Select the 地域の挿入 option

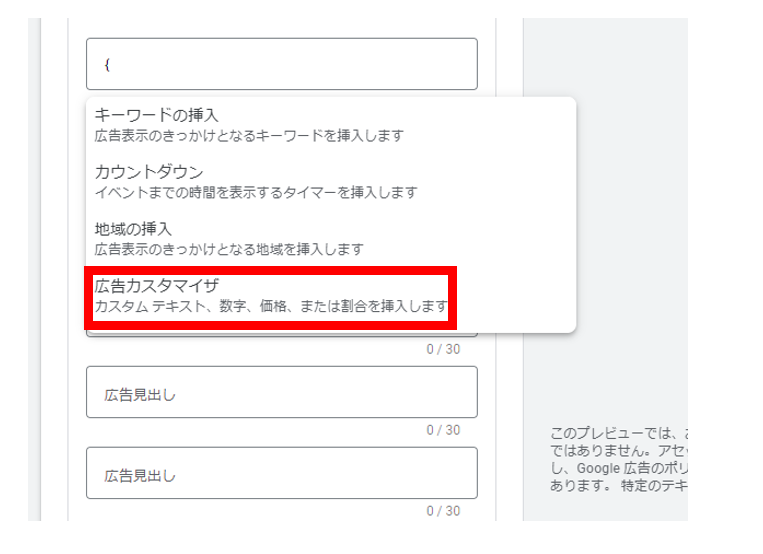(331, 239)
